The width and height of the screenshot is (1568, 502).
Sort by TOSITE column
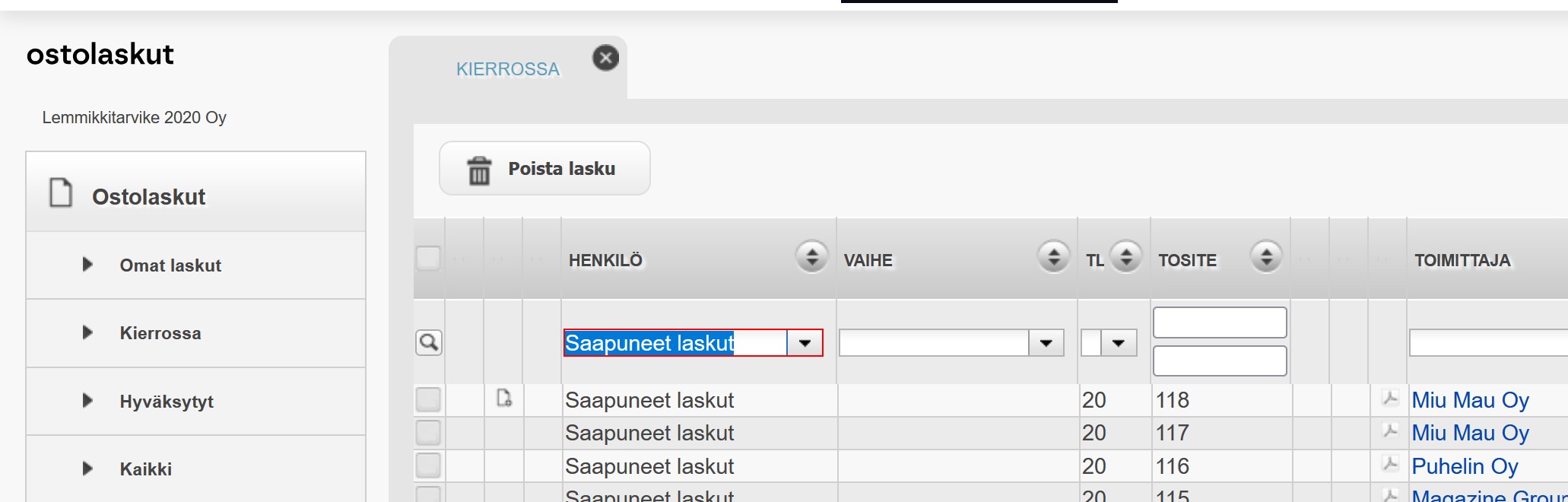click(1266, 257)
